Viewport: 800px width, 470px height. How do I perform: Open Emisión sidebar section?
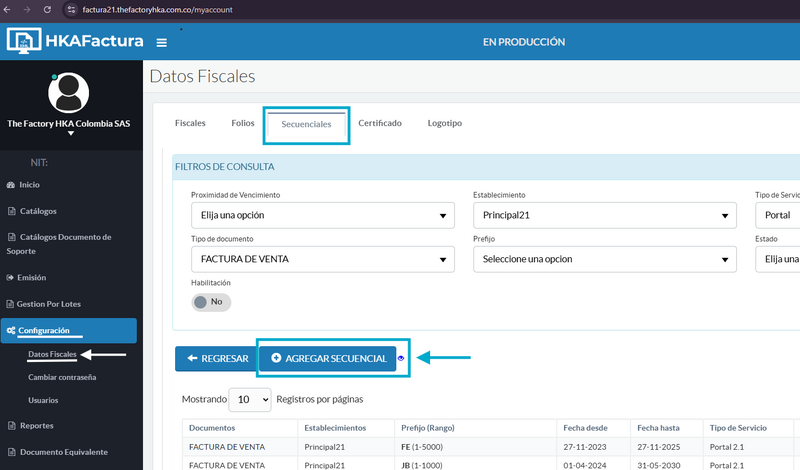(32, 277)
